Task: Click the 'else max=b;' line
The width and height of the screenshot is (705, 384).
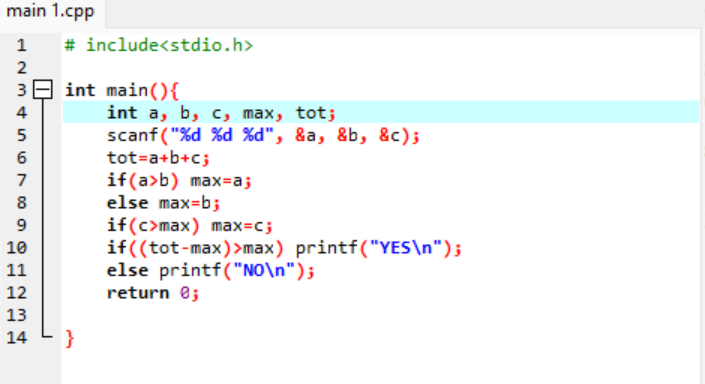Action: pyautogui.click(x=163, y=203)
